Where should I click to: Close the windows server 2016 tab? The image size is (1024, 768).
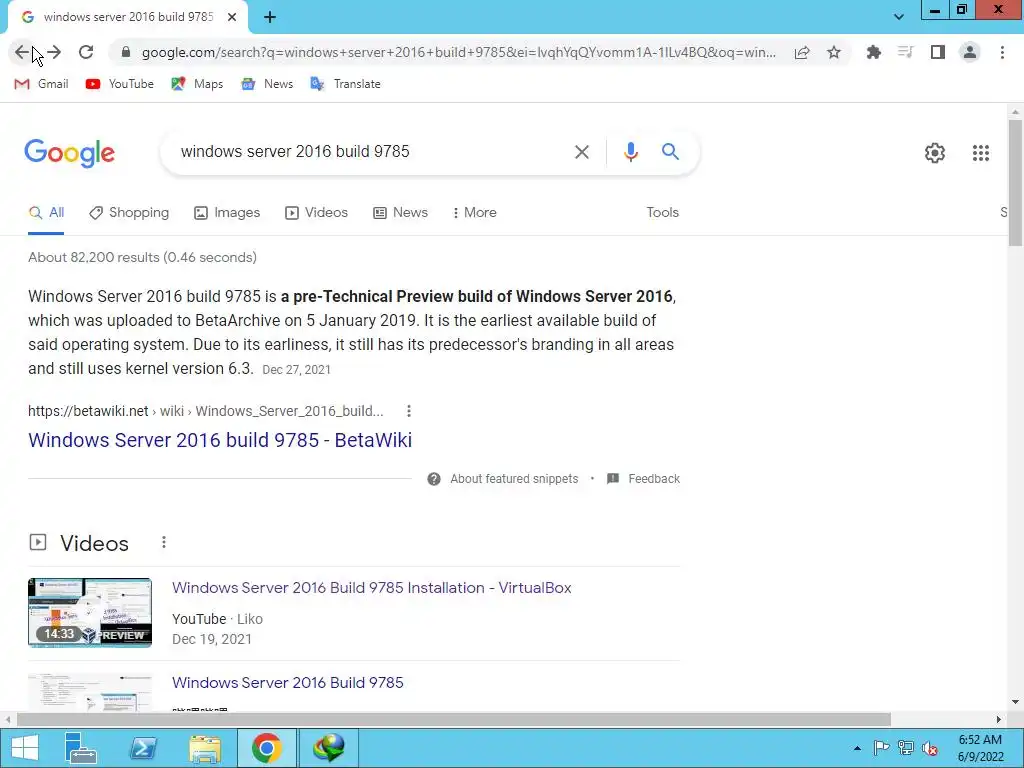tap(232, 17)
